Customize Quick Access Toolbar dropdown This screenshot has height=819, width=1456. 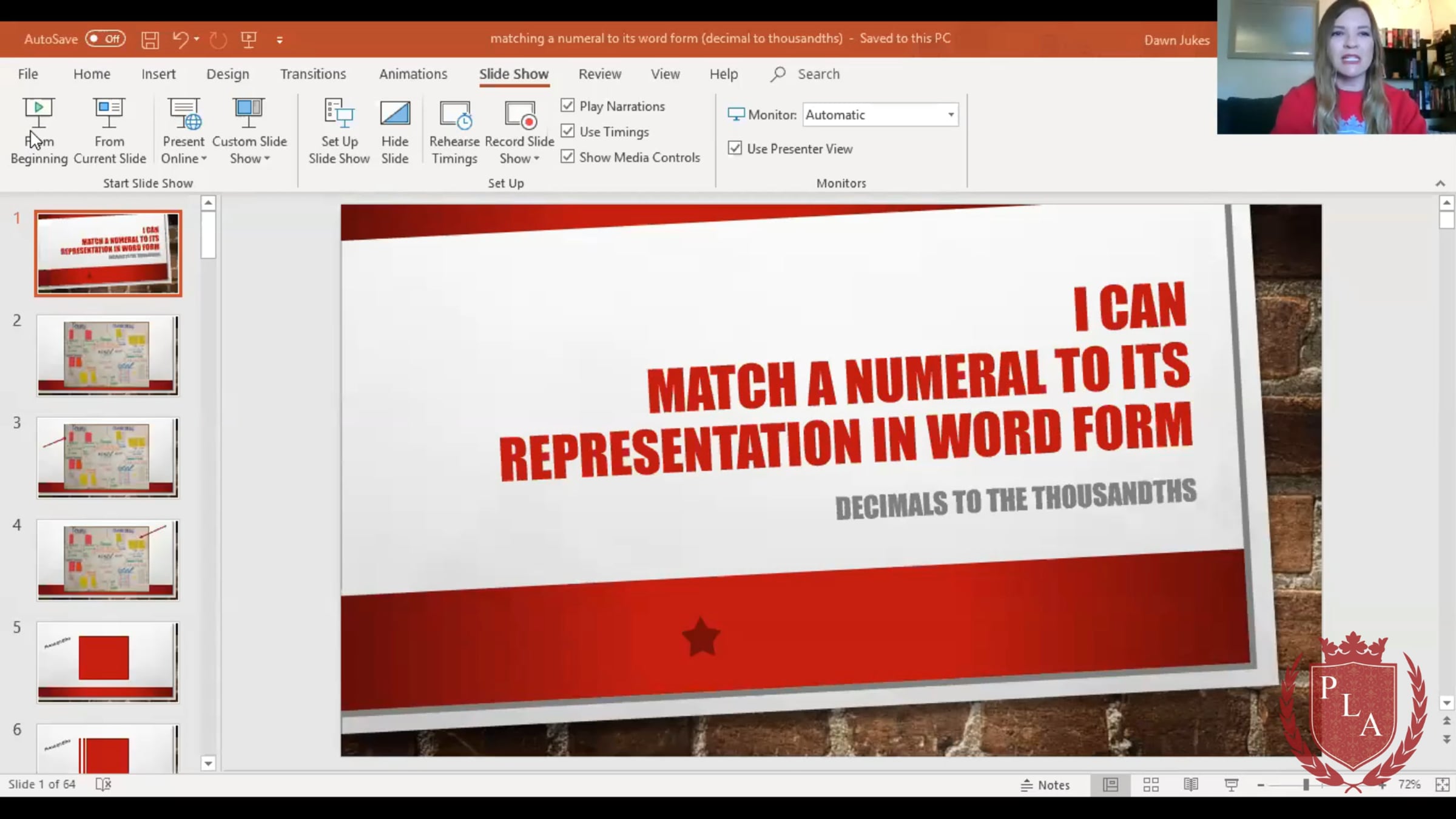(280, 40)
